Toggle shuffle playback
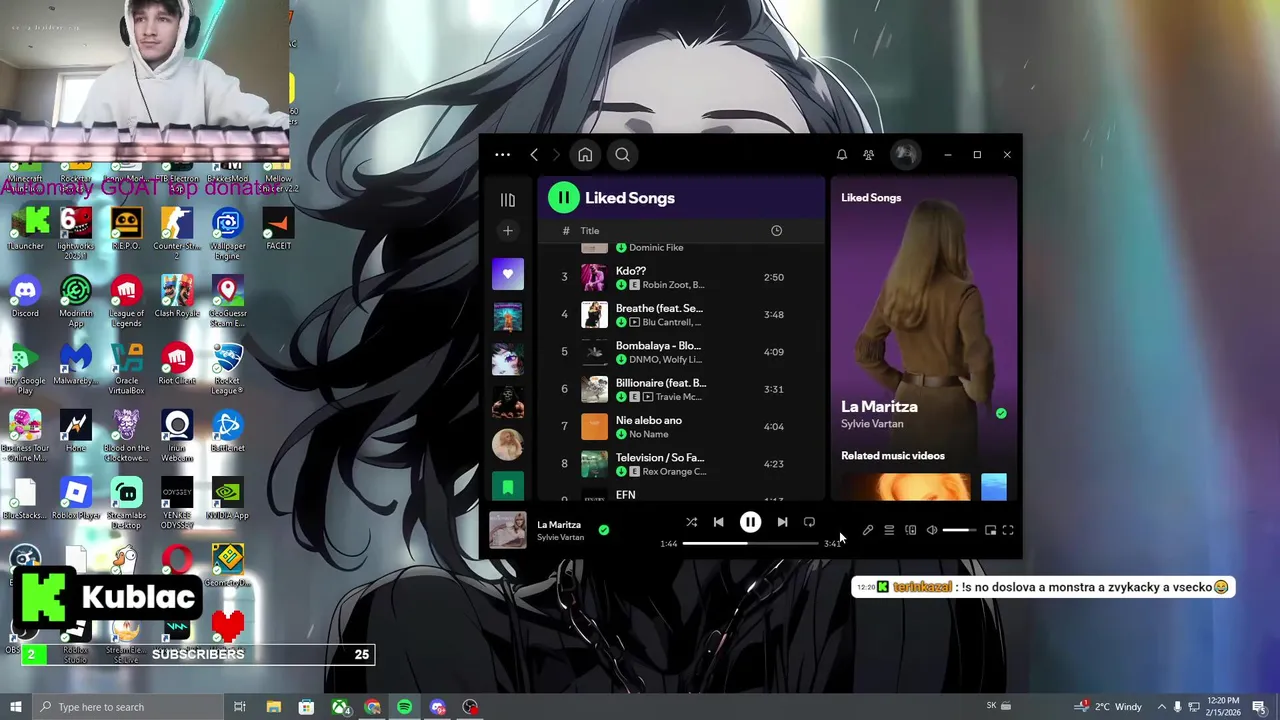 click(x=691, y=522)
